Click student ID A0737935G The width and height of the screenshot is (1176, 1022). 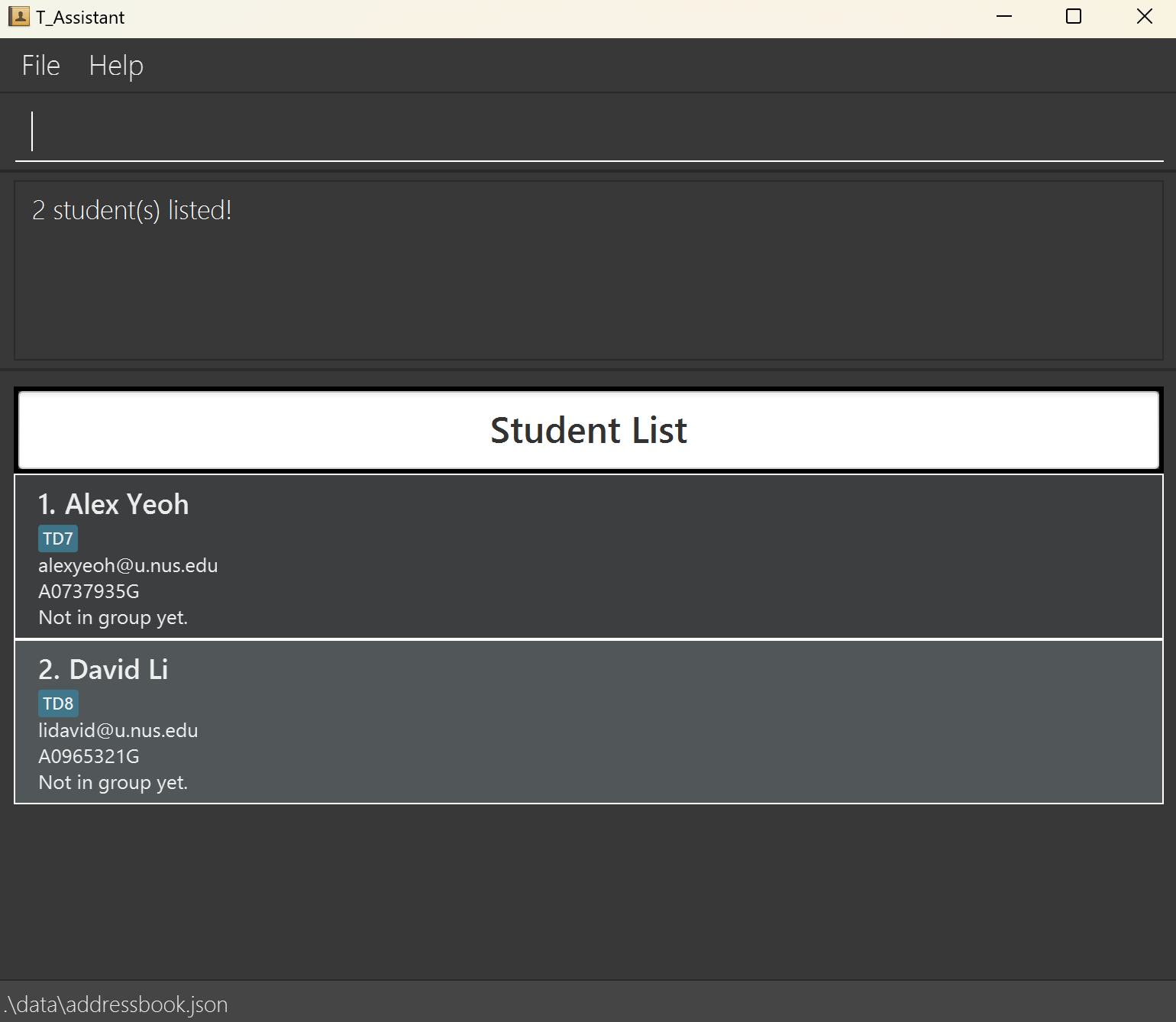tap(89, 592)
